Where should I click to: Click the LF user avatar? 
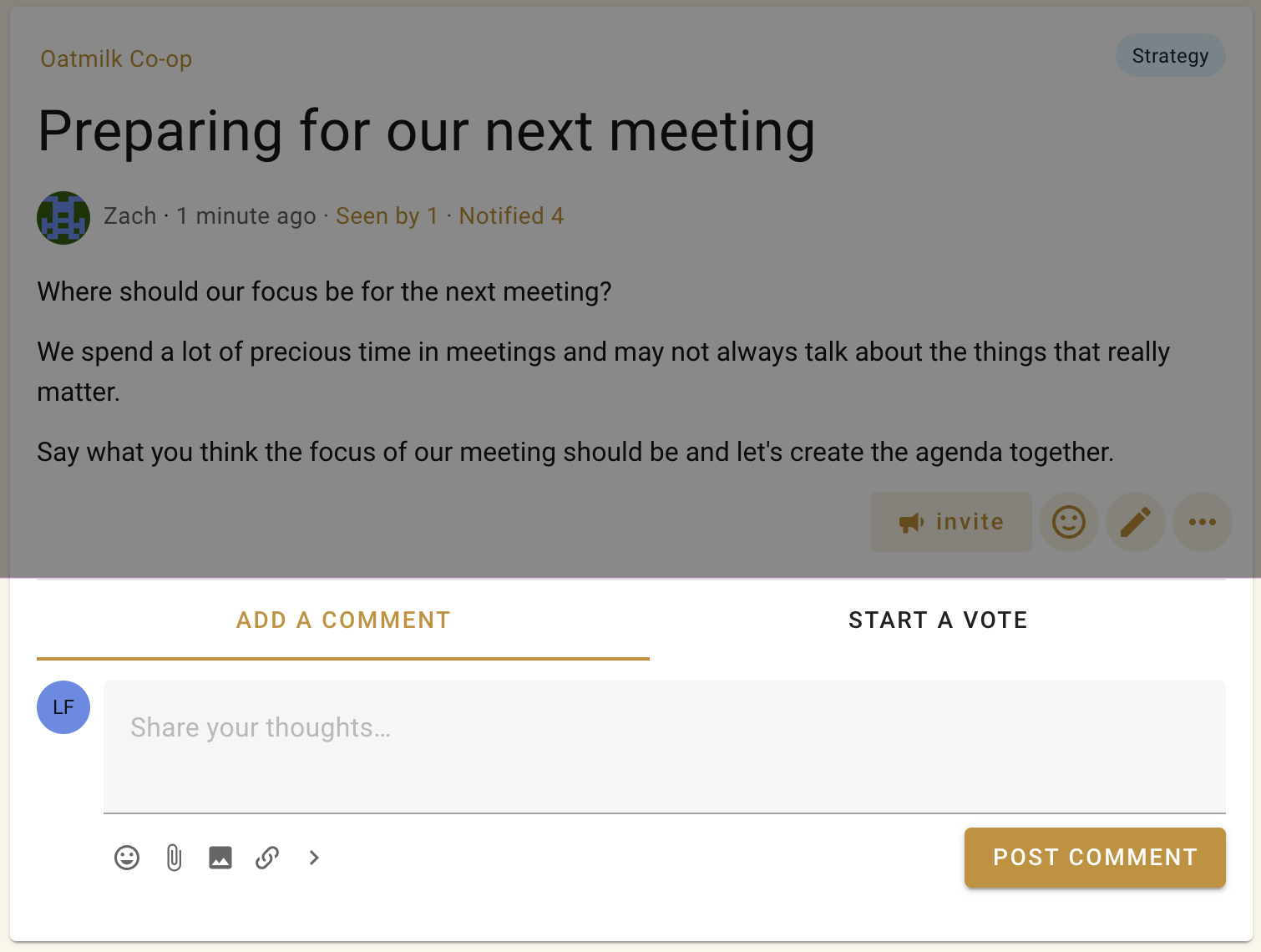coord(63,707)
